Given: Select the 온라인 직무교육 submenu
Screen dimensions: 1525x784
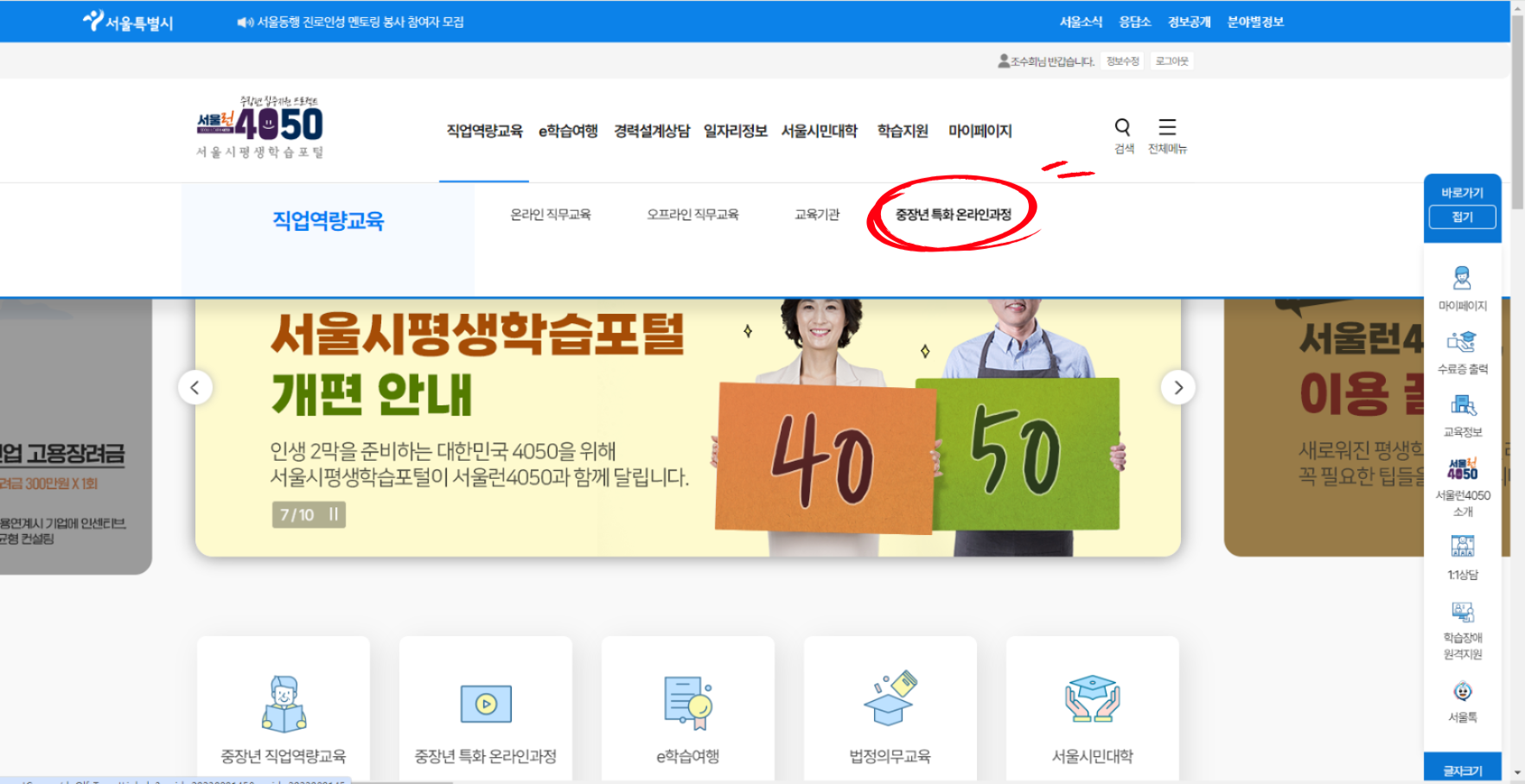Looking at the screenshot, I should 551,214.
